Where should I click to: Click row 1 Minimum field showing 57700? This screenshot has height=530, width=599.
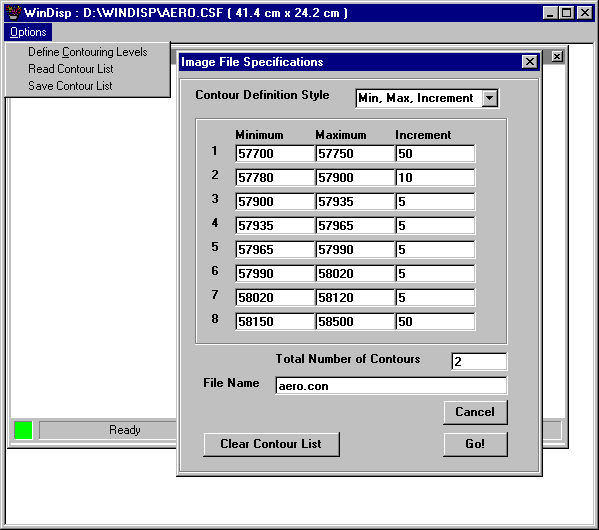pos(275,154)
